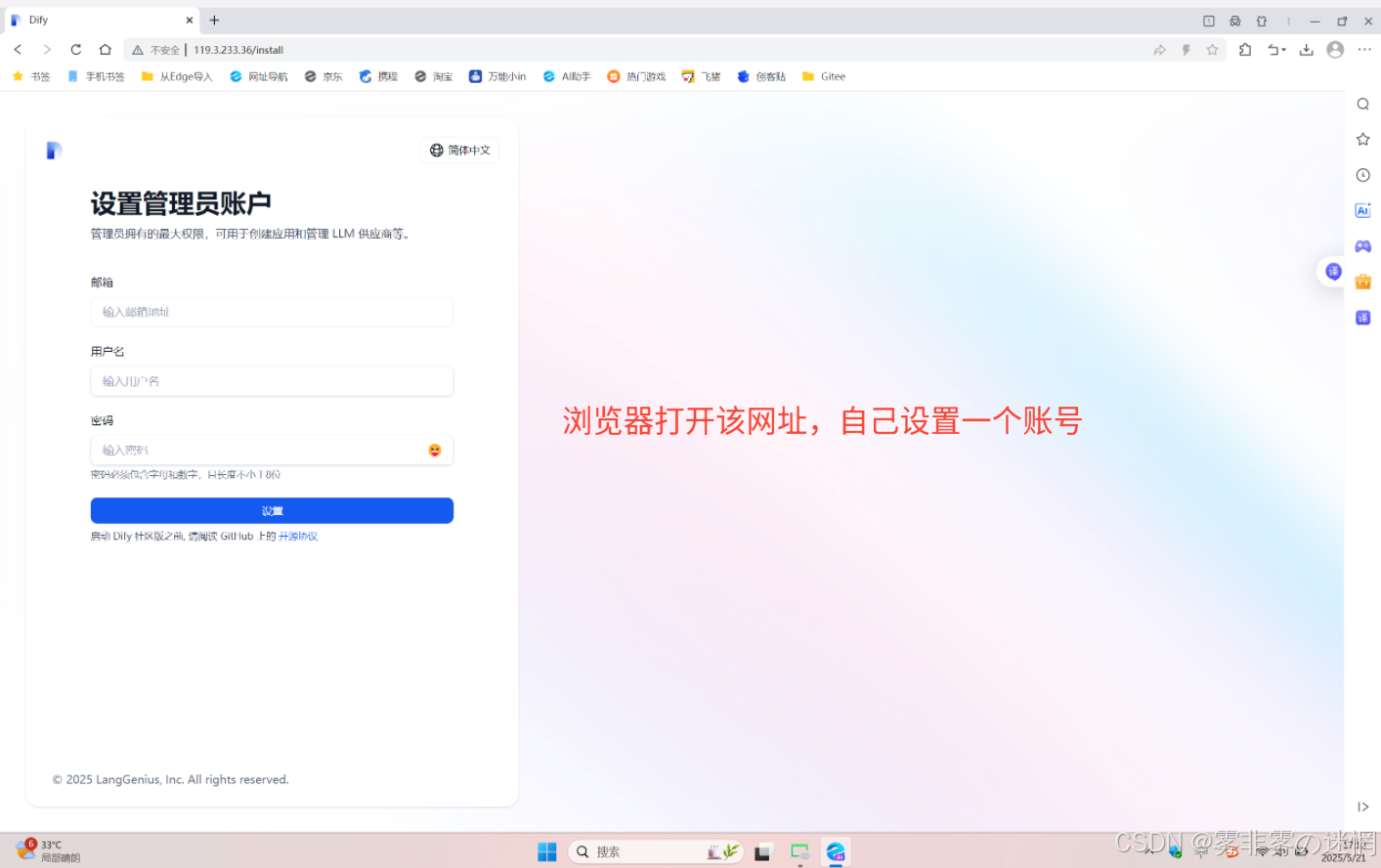Open the 手机书签 bookmark folder

[x=96, y=76]
